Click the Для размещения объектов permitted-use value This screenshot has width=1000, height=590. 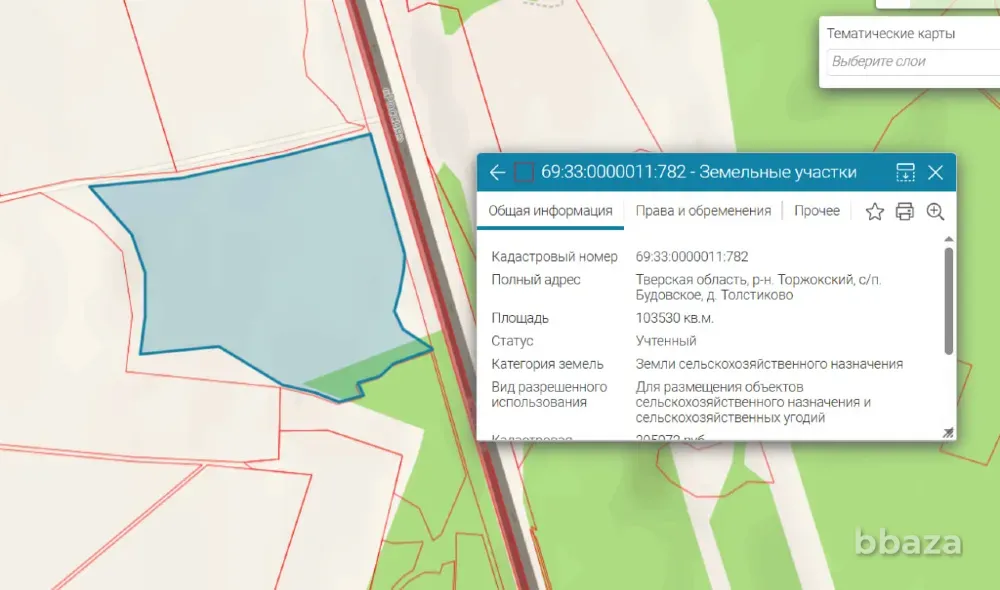(x=753, y=402)
